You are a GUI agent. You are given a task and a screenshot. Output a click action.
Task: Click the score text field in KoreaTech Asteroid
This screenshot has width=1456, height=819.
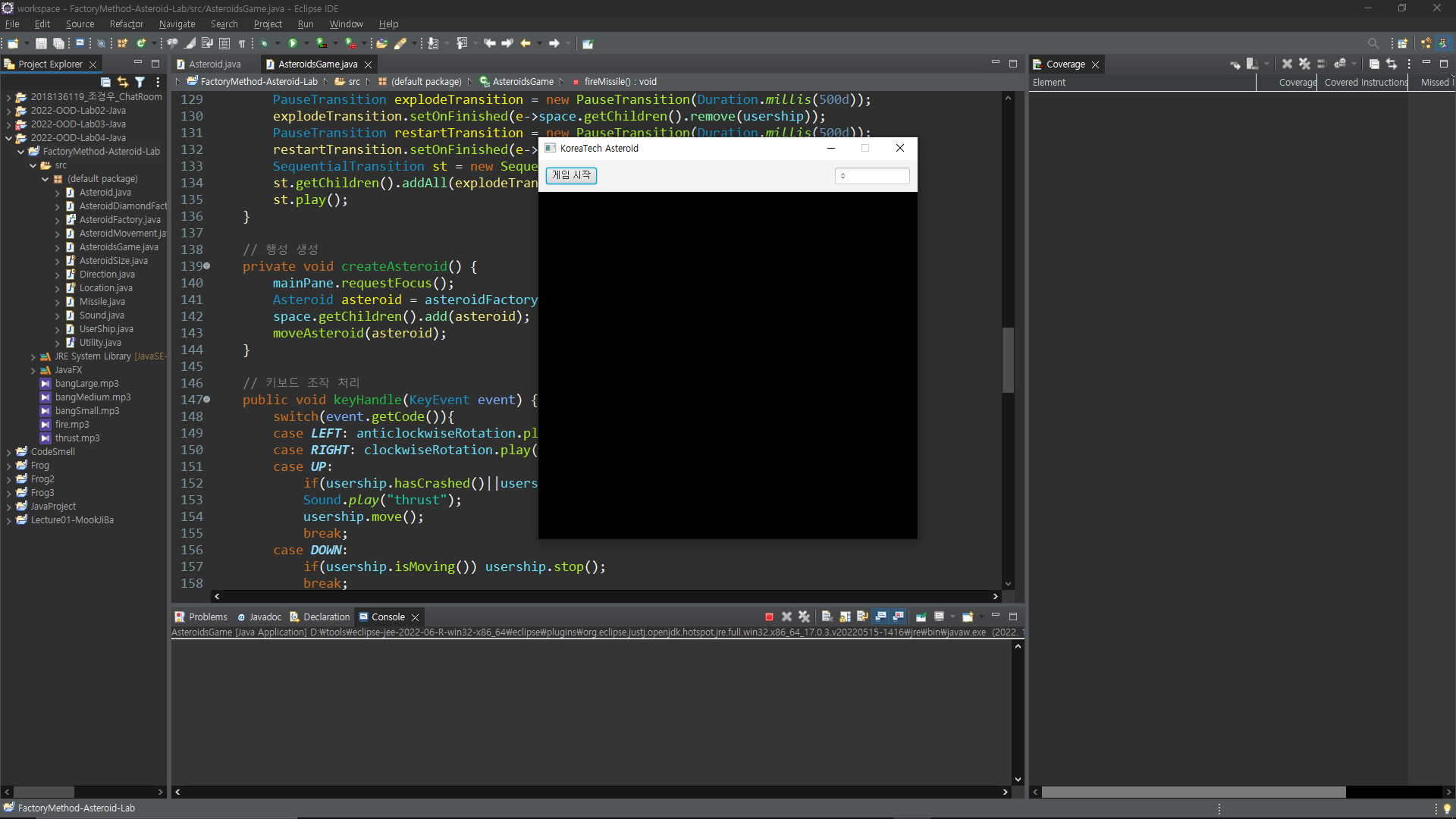pyautogui.click(x=872, y=176)
